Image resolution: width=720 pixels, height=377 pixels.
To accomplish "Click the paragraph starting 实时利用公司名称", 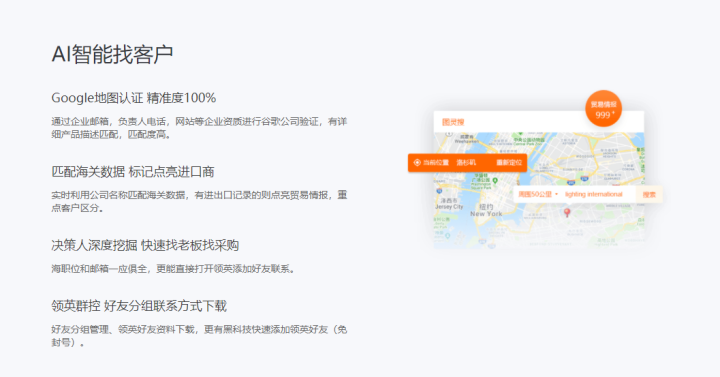I will click(x=199, y=202).
